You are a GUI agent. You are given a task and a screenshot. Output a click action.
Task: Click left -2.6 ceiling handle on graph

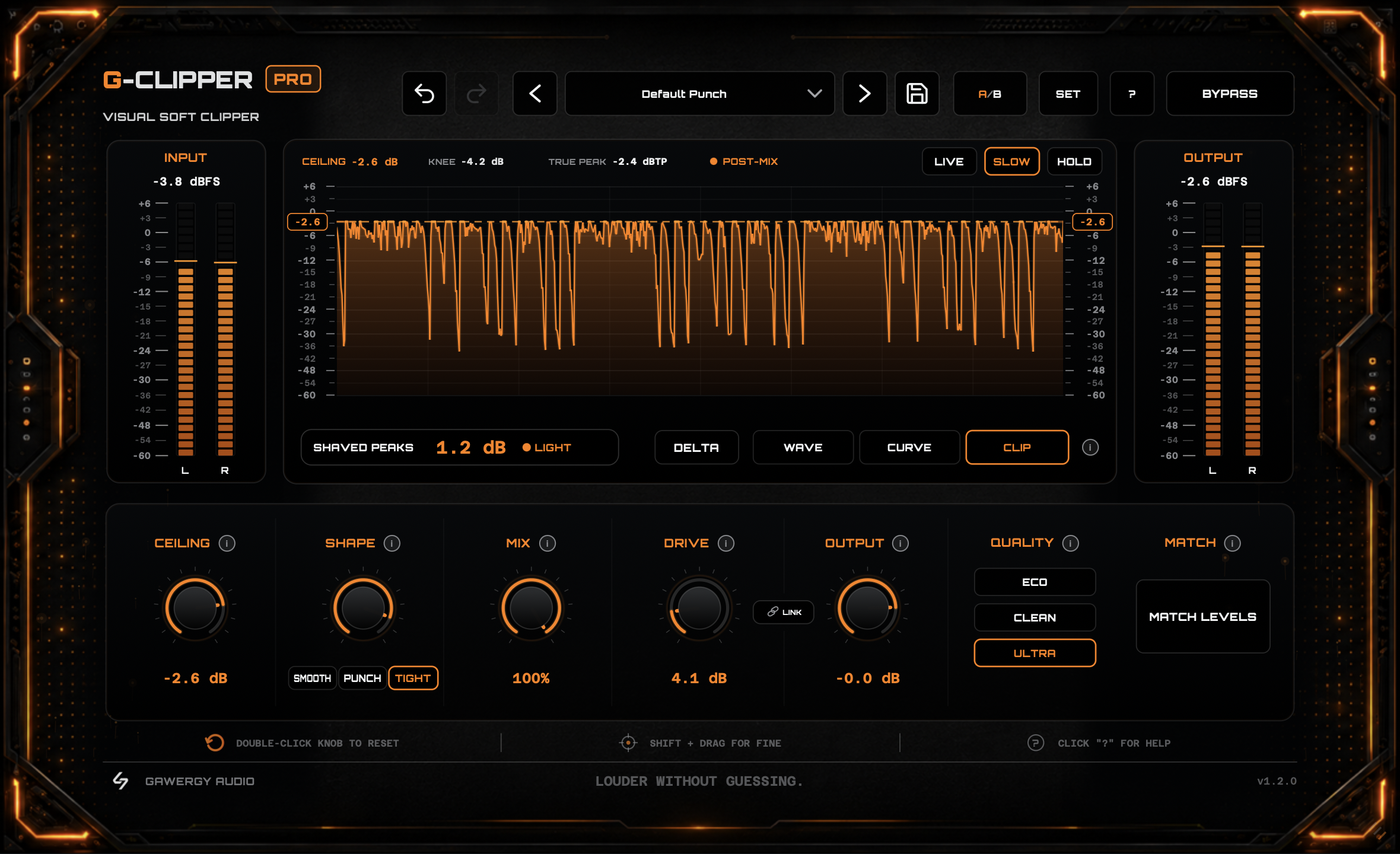coord(307,222)
